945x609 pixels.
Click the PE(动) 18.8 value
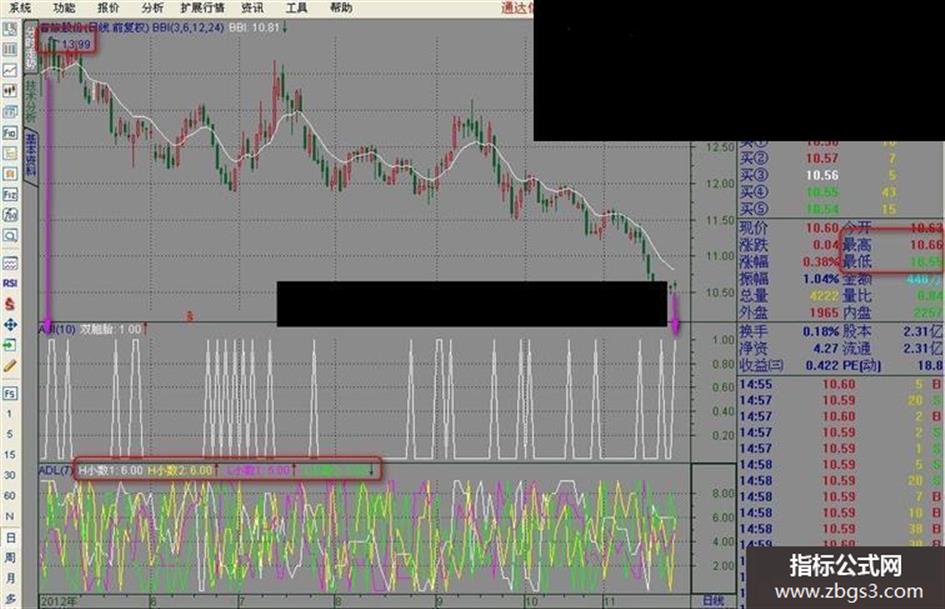(x=930, y=365)
